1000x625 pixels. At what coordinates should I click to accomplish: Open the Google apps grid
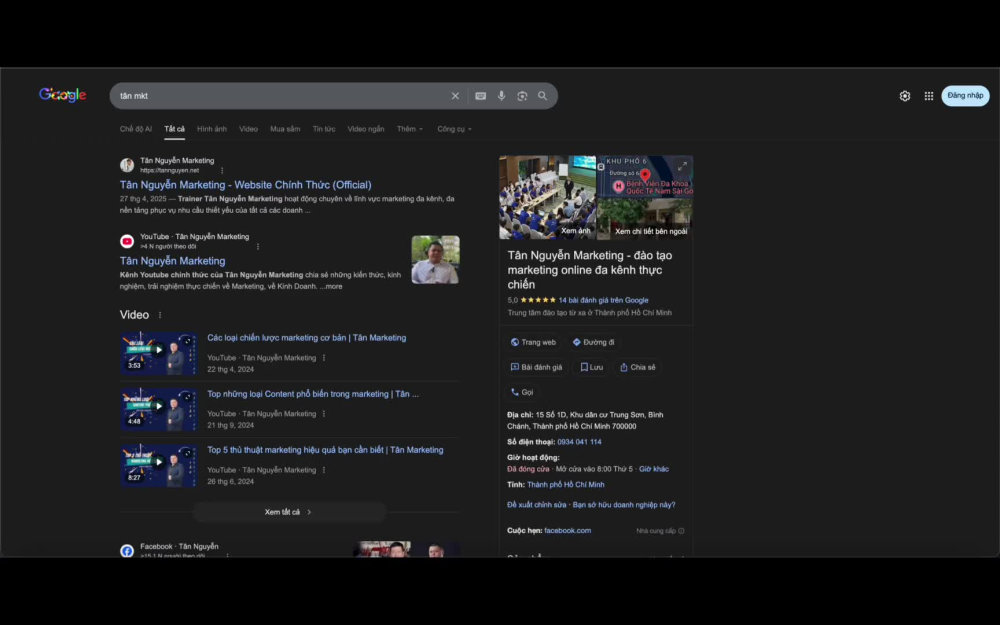929,96
